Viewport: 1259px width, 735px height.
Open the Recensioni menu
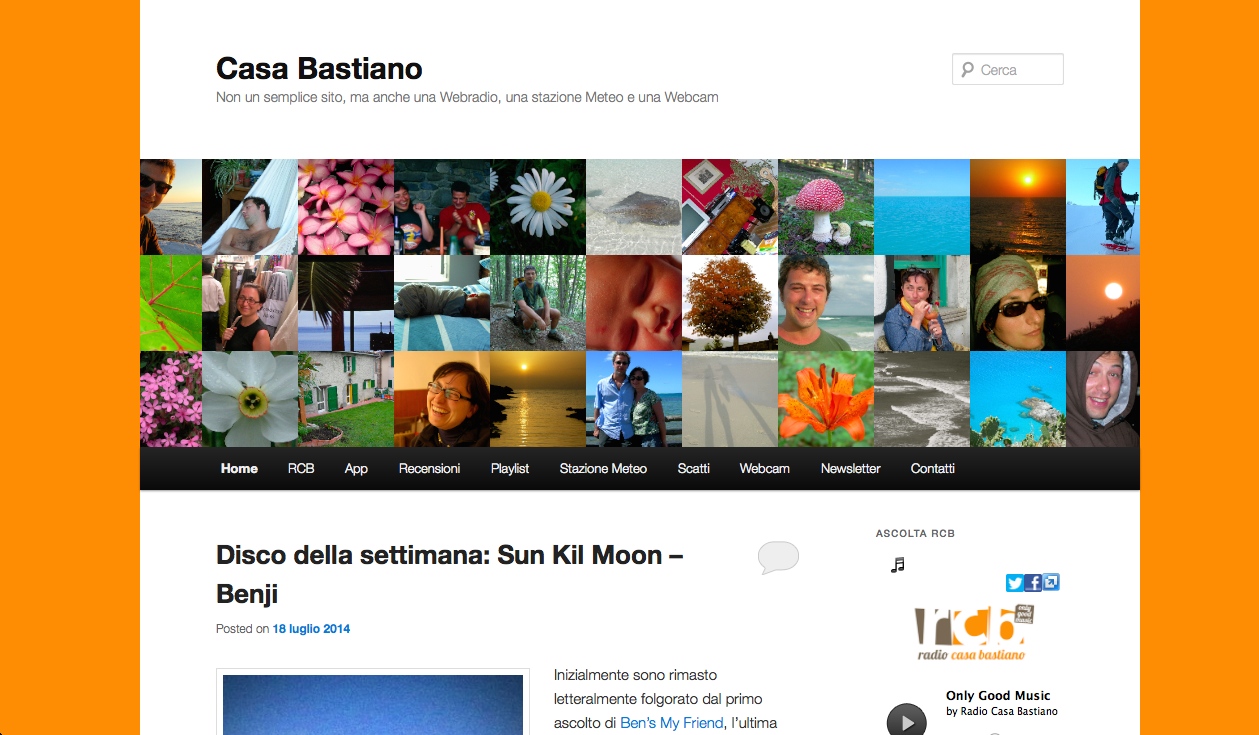click(429, 468)
